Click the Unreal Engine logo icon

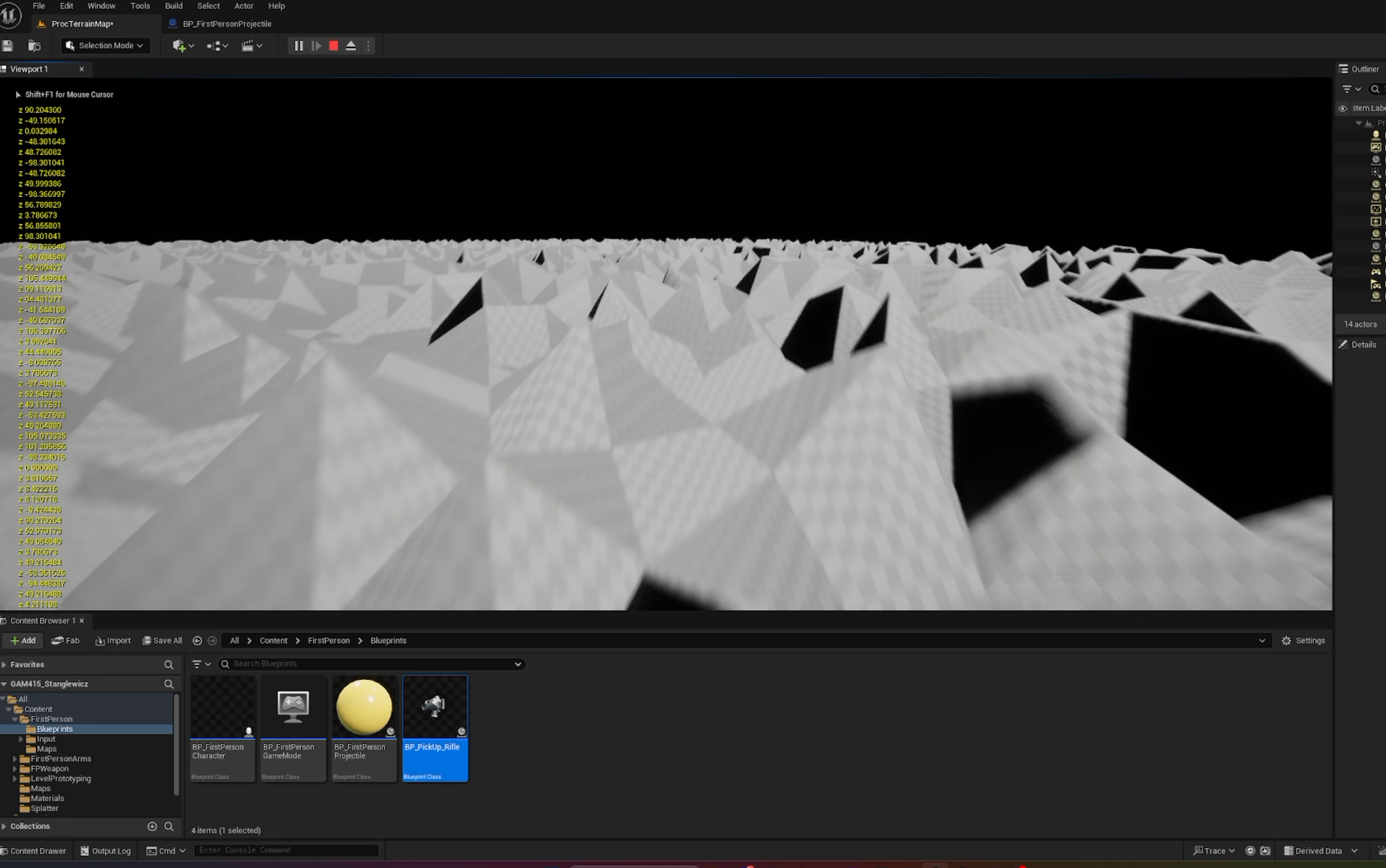(x=10, y=15)
